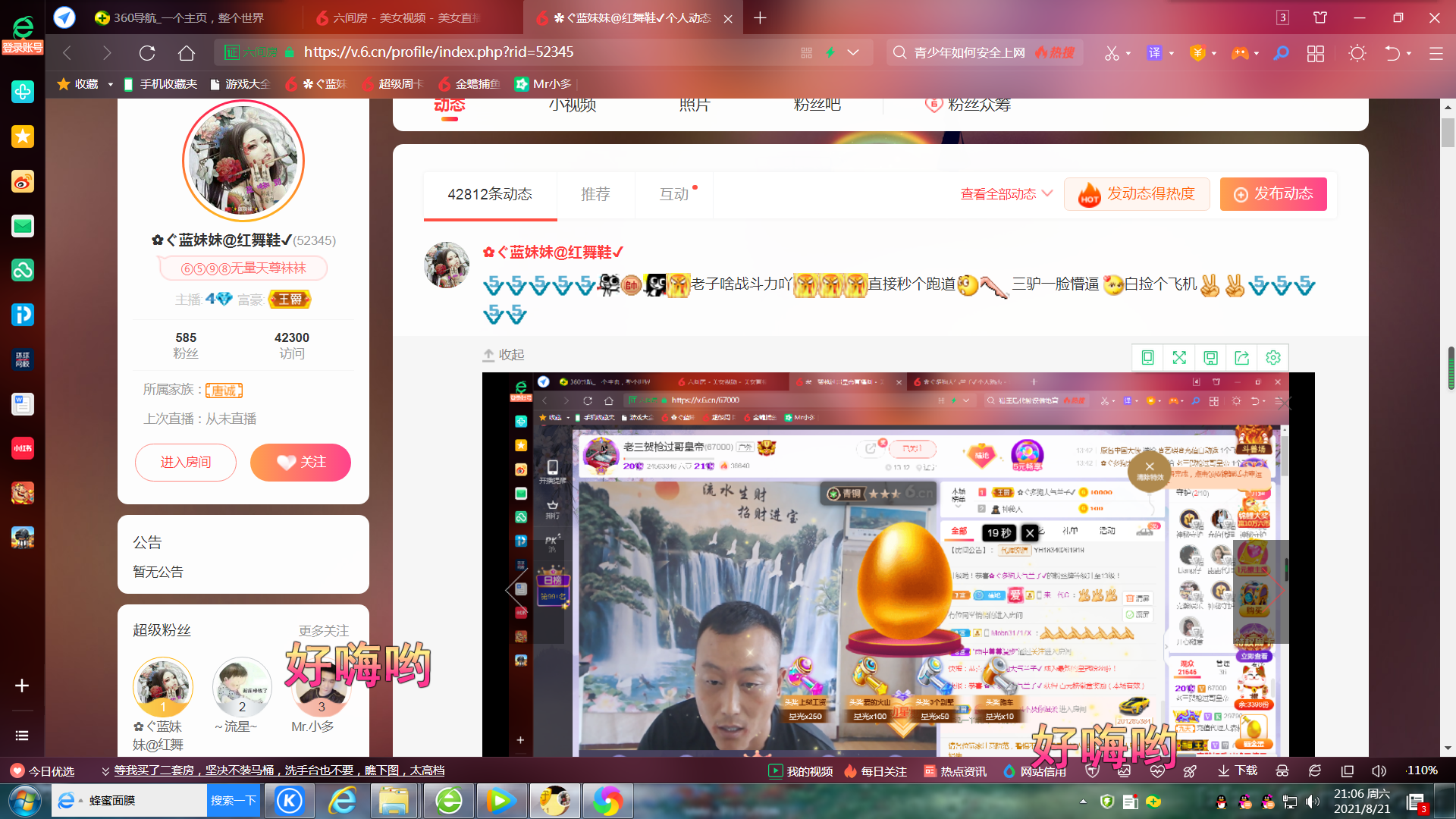Viewport: 1456px width, 819px height.
Task: Click the share icon above the image
Action: 1242,358
